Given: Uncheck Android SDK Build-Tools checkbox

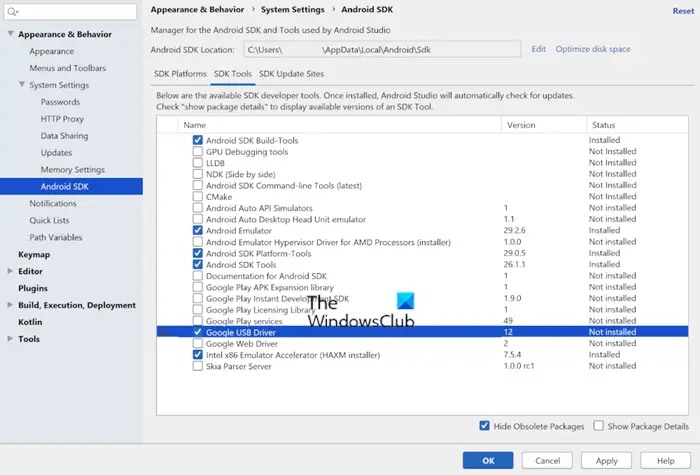Looking at the screenshot, I should click(x=198, y=140).
